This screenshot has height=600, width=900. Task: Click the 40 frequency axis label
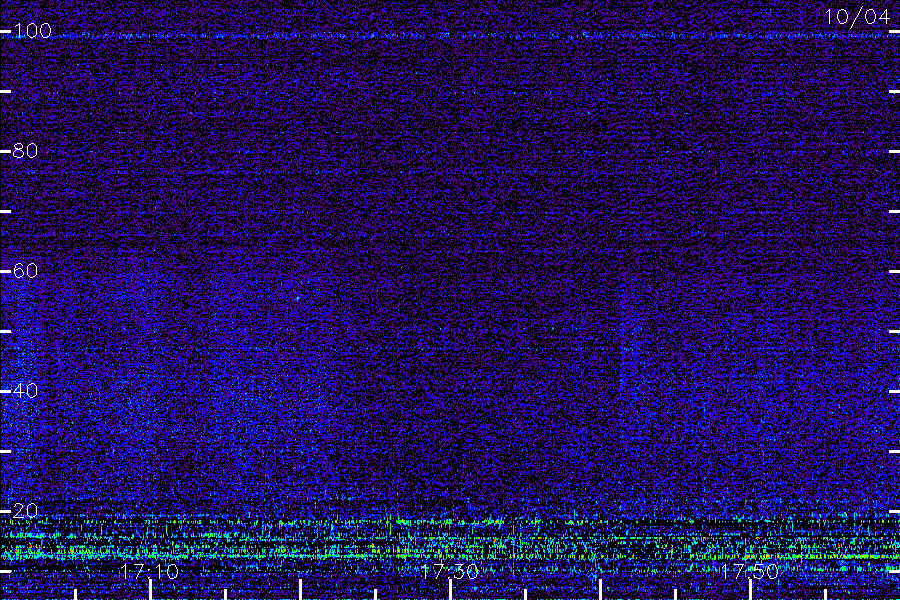(25, 391)
